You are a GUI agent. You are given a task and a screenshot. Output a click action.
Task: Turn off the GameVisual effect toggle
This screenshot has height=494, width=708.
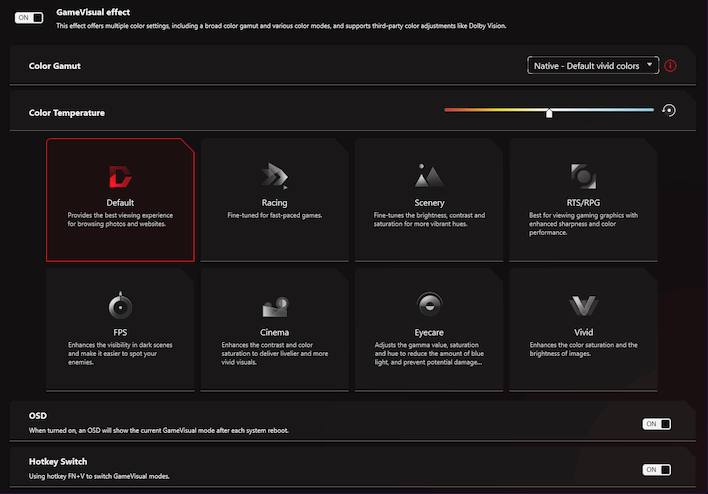[29, 18]
